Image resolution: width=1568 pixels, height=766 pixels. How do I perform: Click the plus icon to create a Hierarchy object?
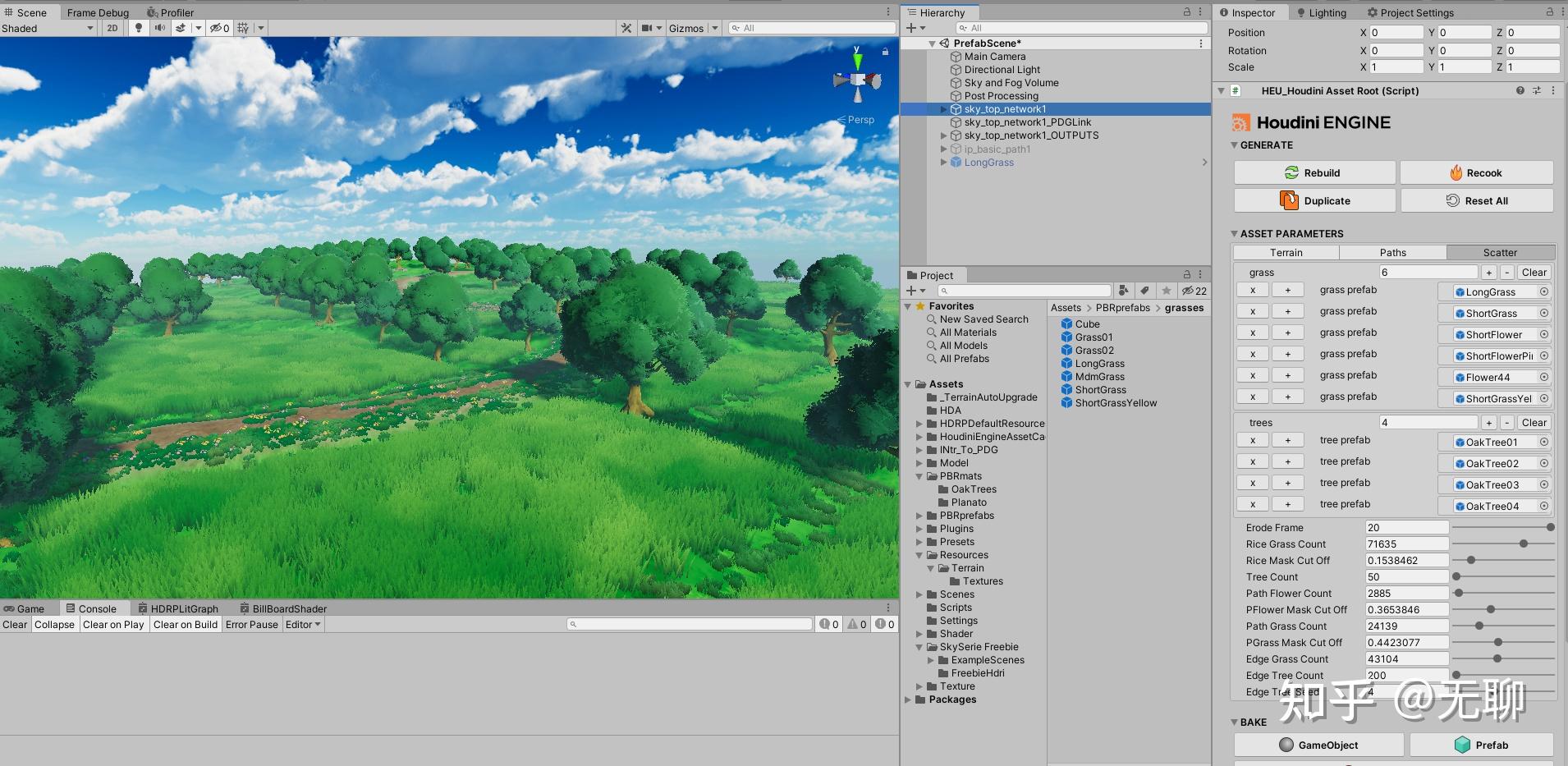pos(911,27)
